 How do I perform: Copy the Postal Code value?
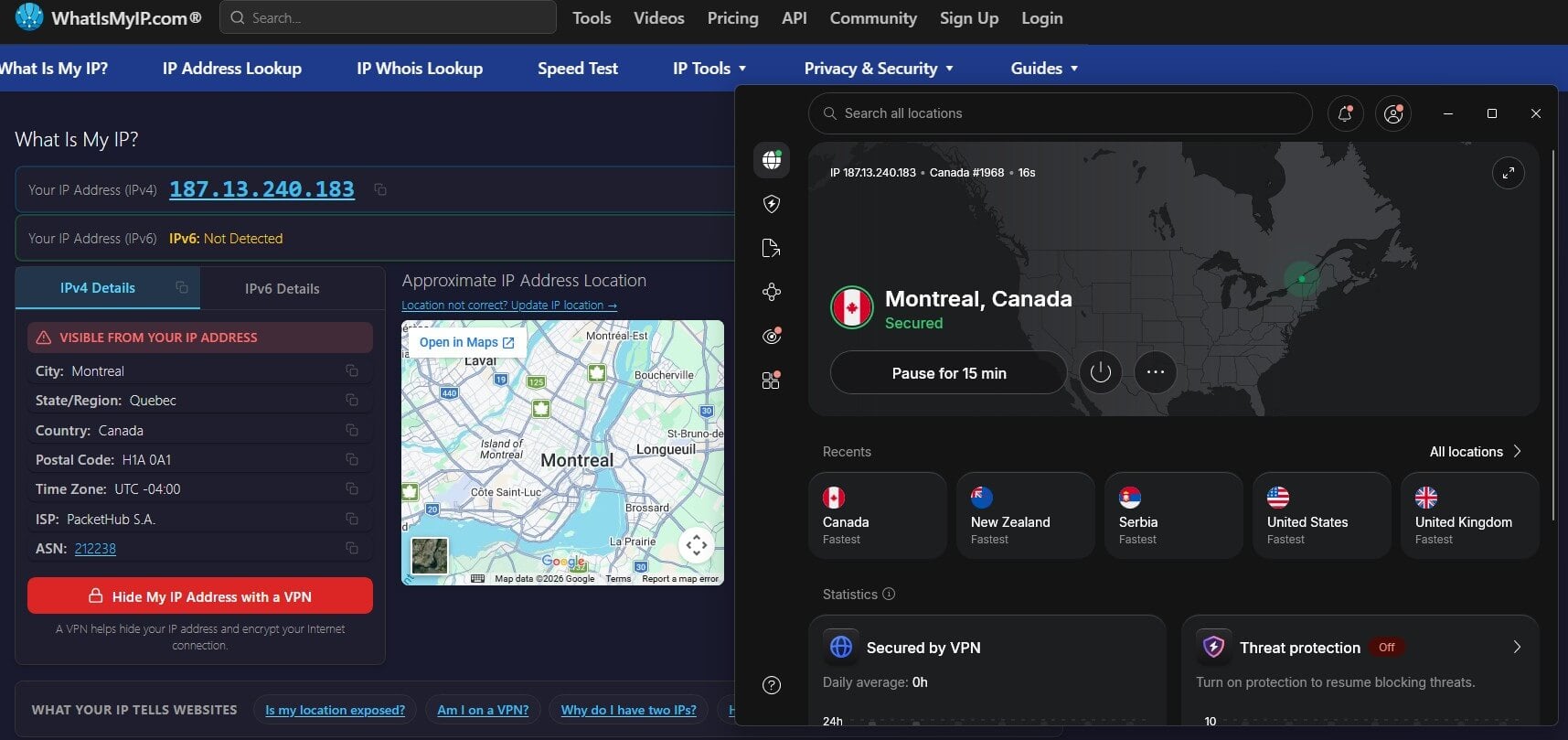352,459
